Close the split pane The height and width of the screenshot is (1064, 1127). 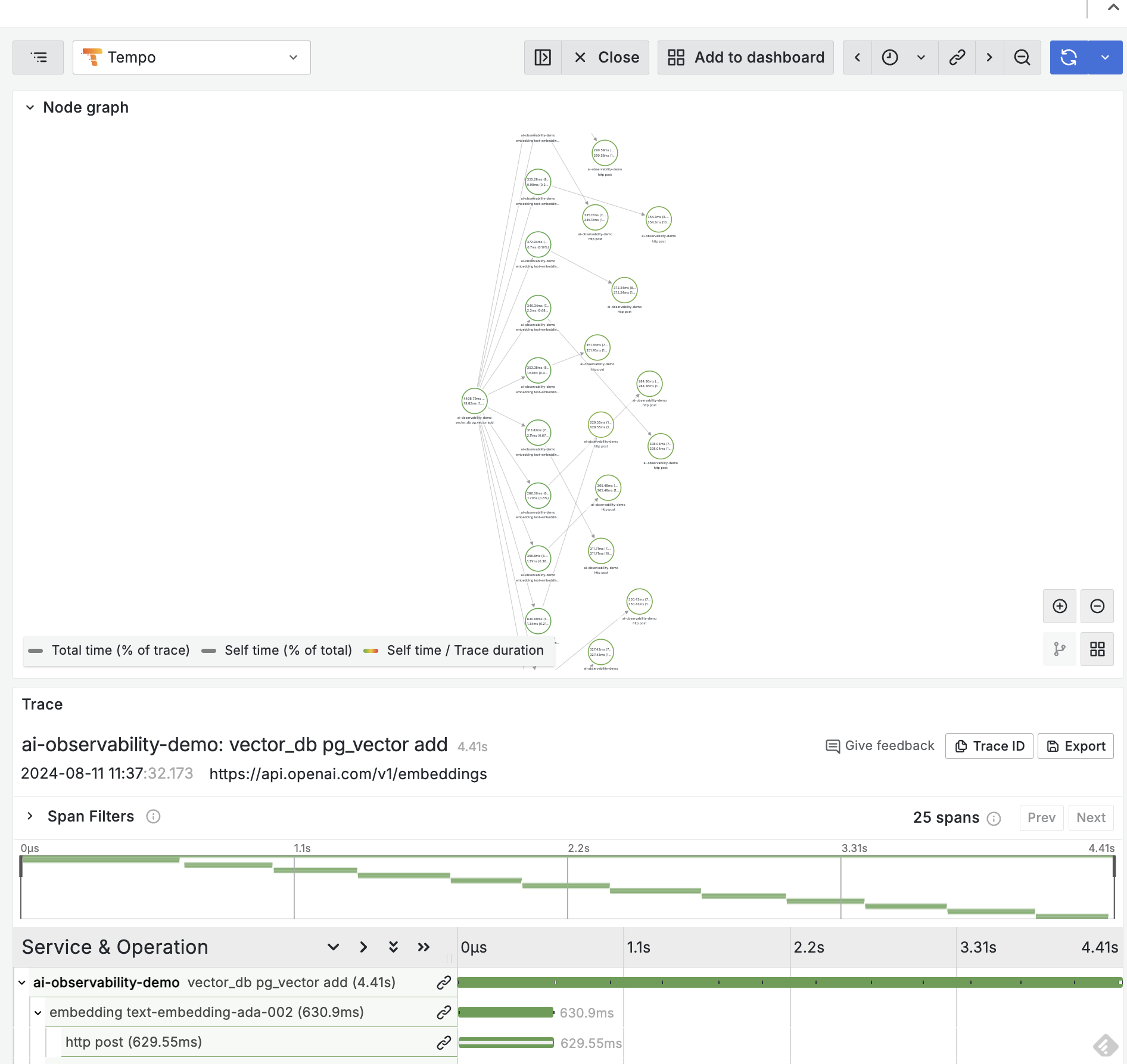(x=606, y=57)
